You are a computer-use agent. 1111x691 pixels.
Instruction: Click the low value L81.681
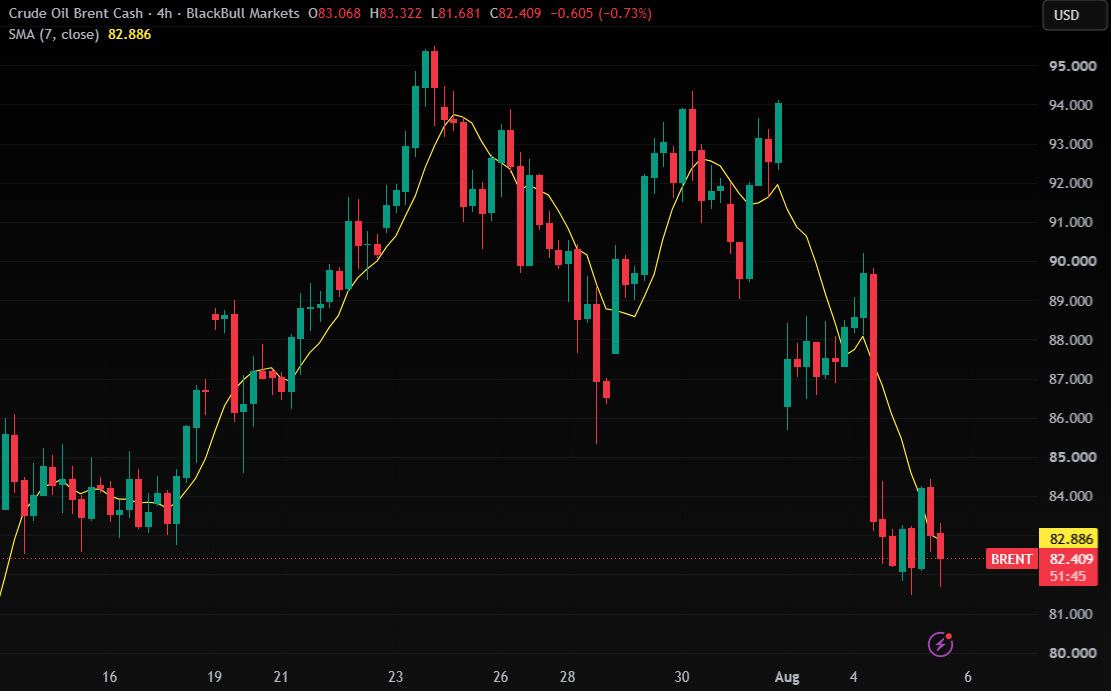pyautogui.click(x=456, y=13)
